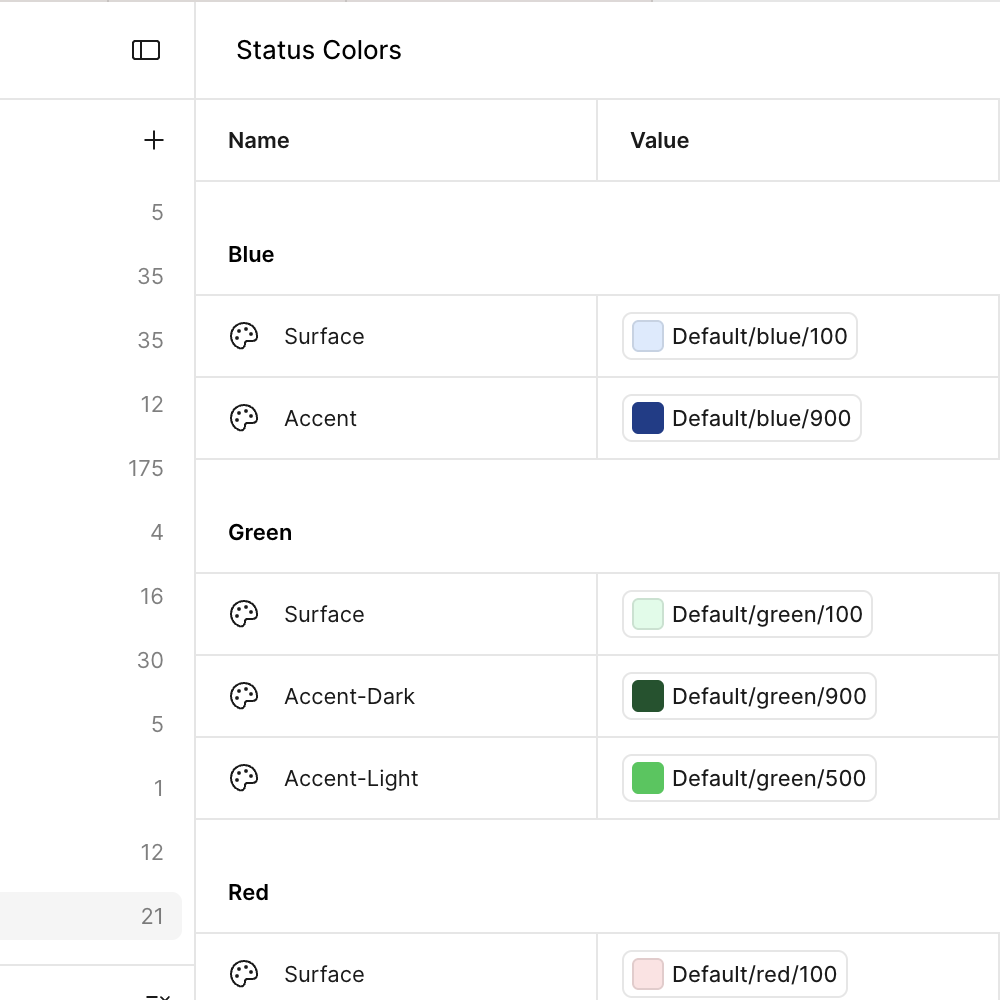1000x1000 pixels.
Task: Select the Accent-Dark variable name
Action: [x=349, y=696]
